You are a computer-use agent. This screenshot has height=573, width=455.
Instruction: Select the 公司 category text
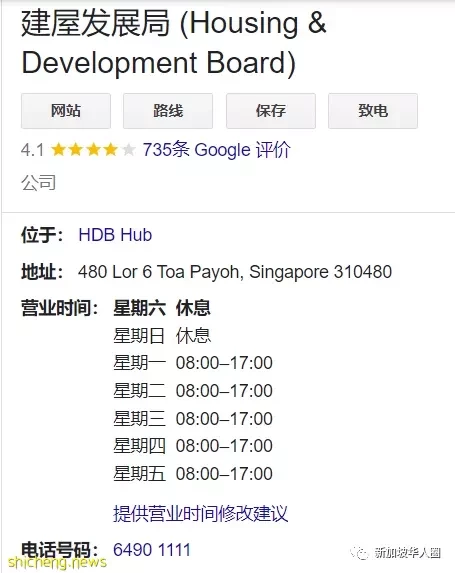(38, 182)
